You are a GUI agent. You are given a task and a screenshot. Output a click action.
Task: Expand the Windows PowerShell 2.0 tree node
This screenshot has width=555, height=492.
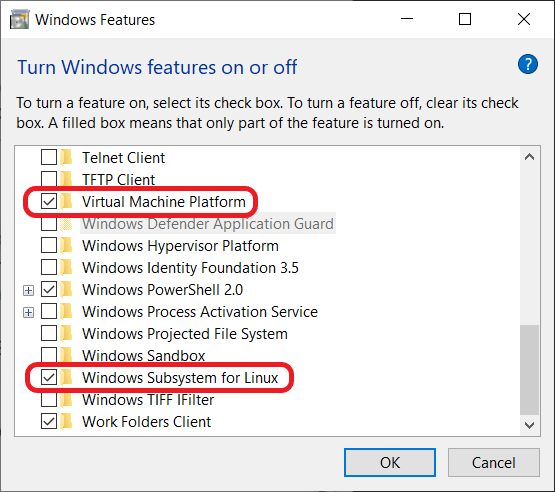coord(29,291)
